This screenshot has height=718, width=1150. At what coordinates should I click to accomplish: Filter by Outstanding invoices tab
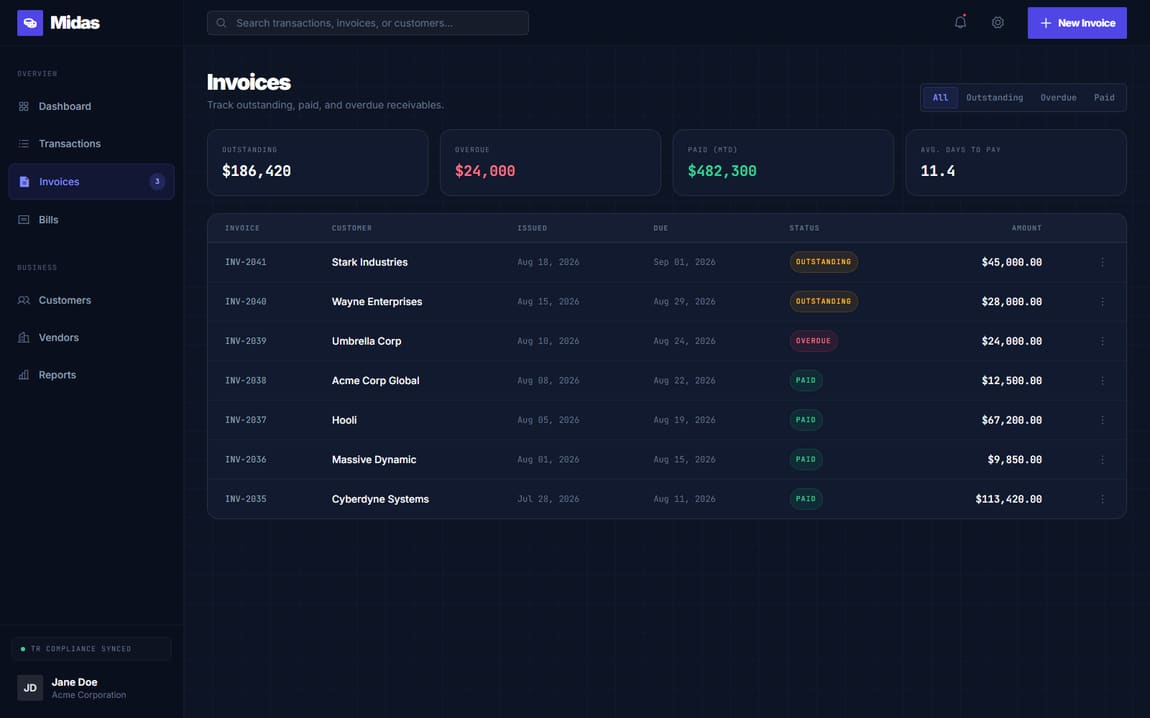(994, 98)
